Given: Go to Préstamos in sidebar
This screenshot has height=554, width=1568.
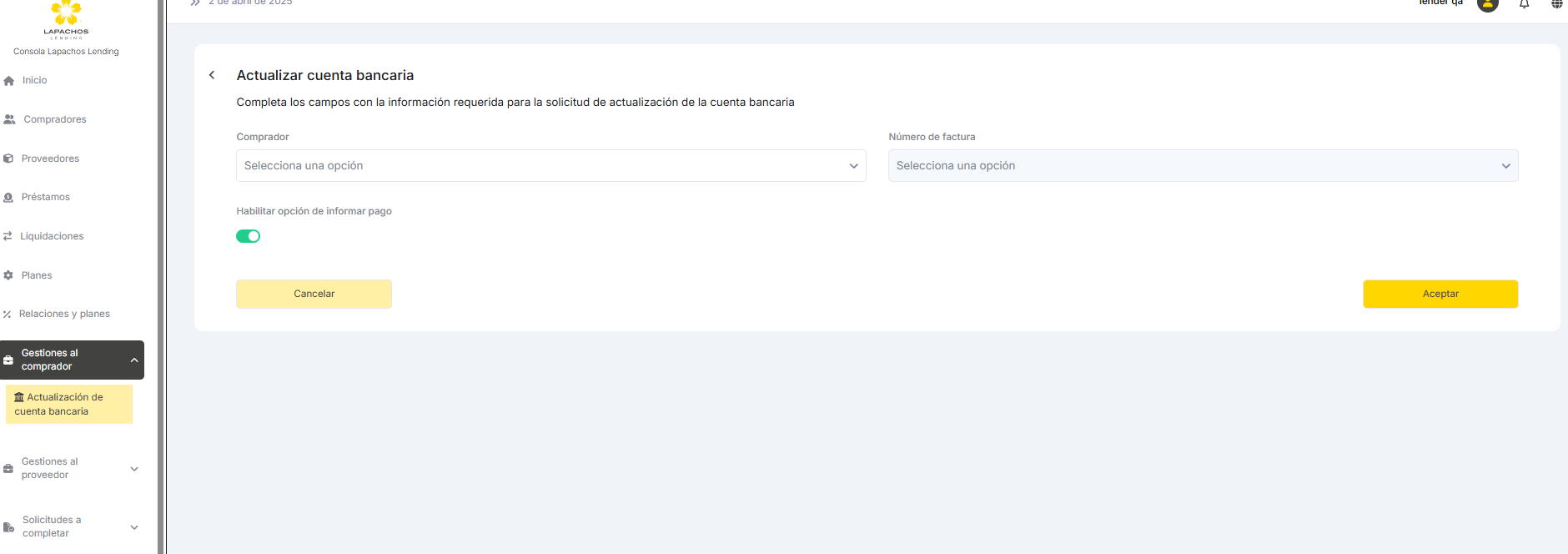Looking at the screenshot, I should 46,198.
